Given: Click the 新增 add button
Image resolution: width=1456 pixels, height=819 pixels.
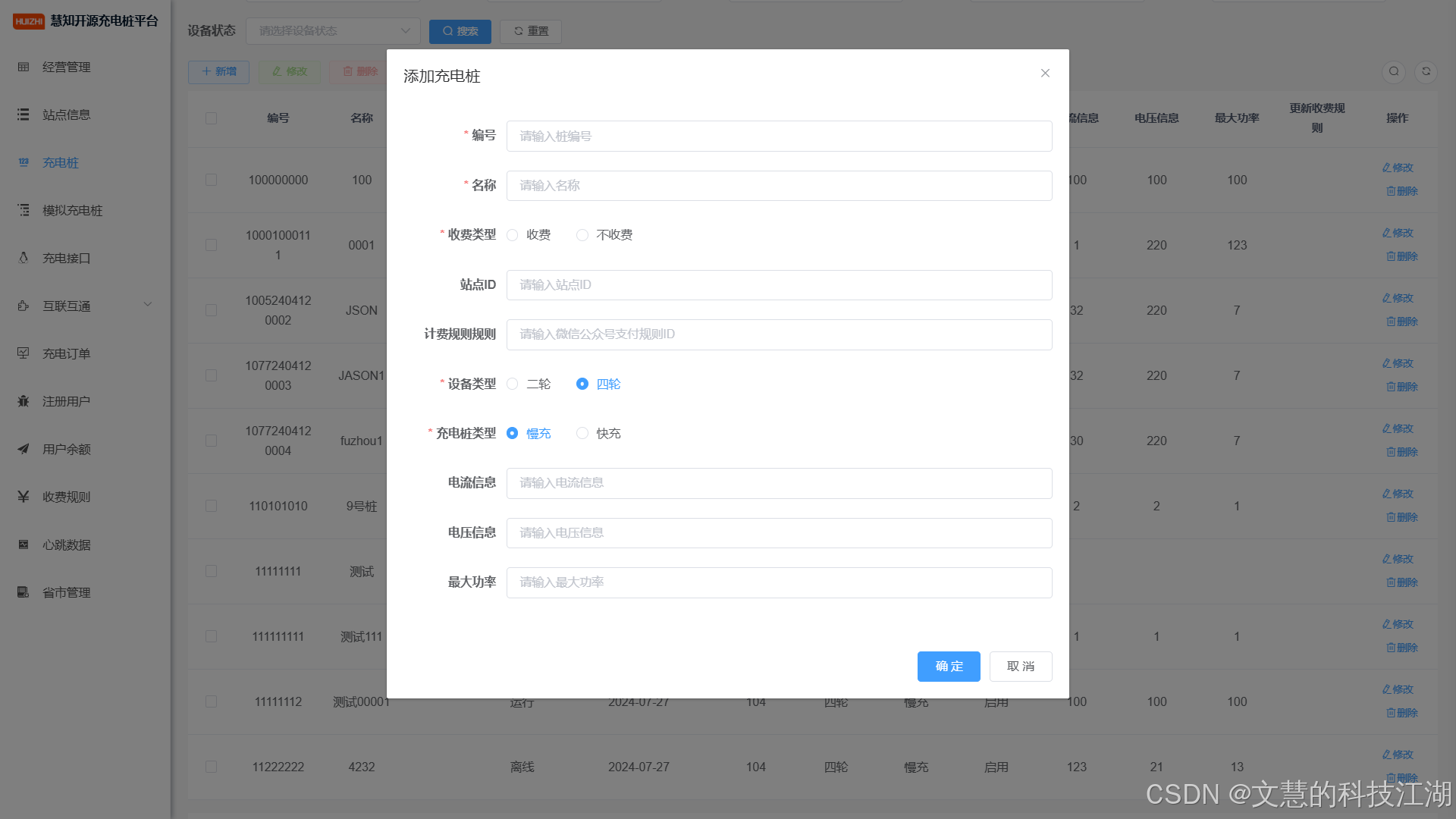Looking at the screenshot, I should pyautogui.click(x=218, y=71).
